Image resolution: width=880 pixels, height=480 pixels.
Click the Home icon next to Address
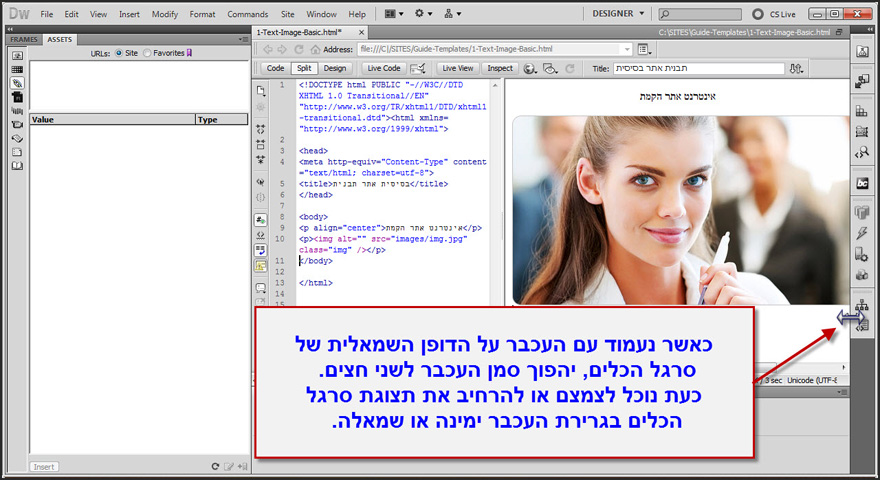pyautogui.click(x=315, y=49)
